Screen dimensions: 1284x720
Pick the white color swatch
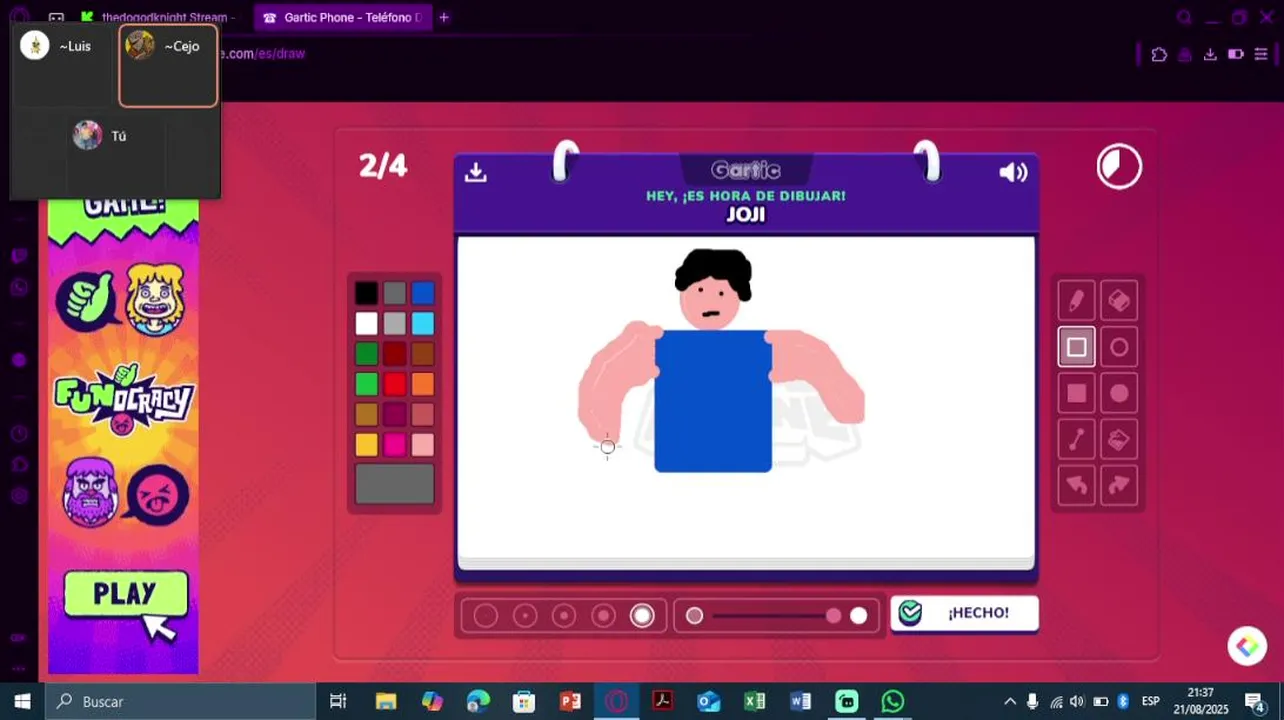(x=367, y=323)
